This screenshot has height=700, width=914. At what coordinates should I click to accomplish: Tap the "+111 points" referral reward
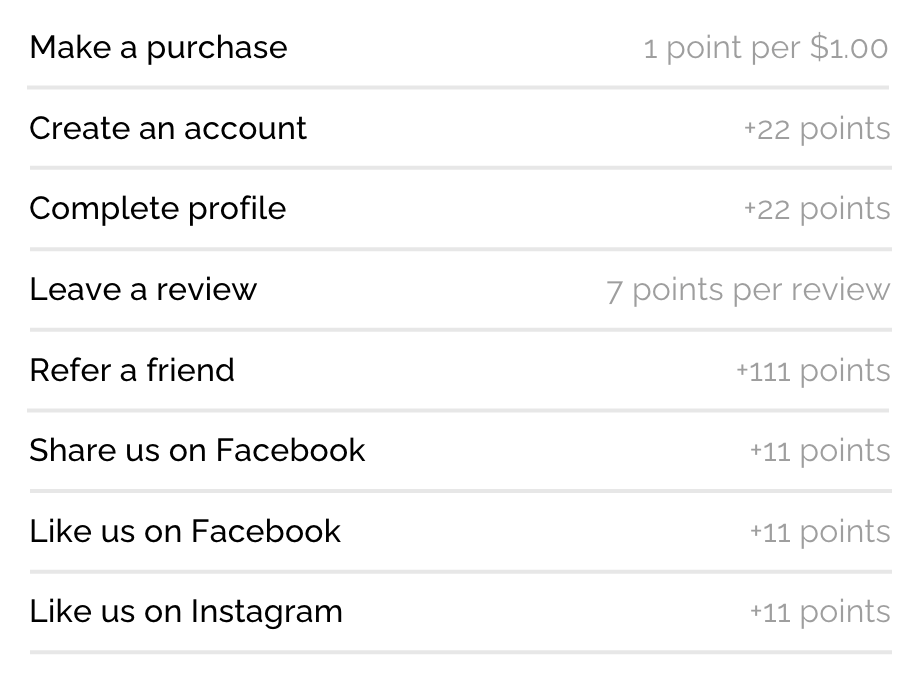(x=812, y=371)
